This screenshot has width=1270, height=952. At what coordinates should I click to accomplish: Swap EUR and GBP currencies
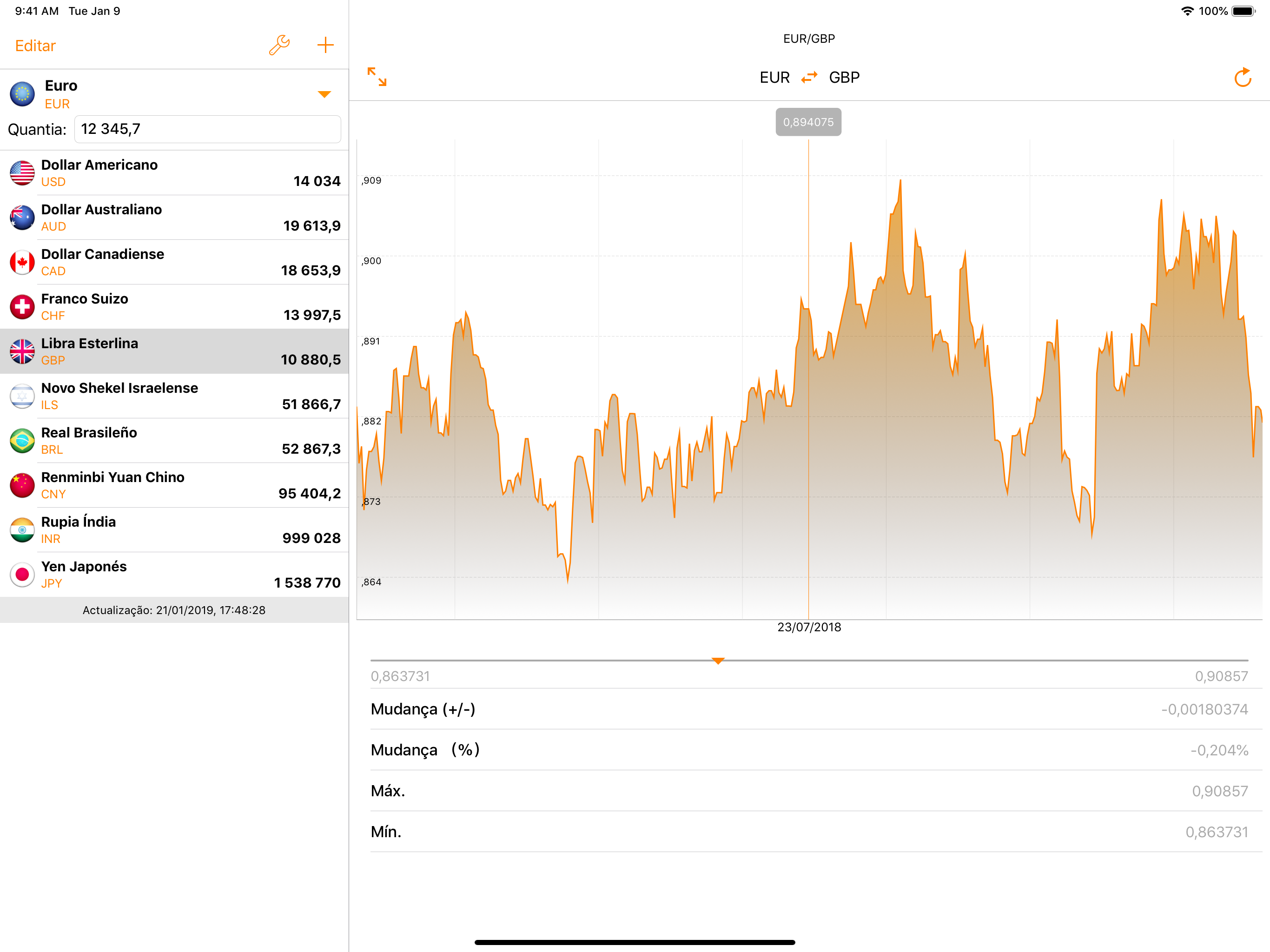tap(809, 78)
